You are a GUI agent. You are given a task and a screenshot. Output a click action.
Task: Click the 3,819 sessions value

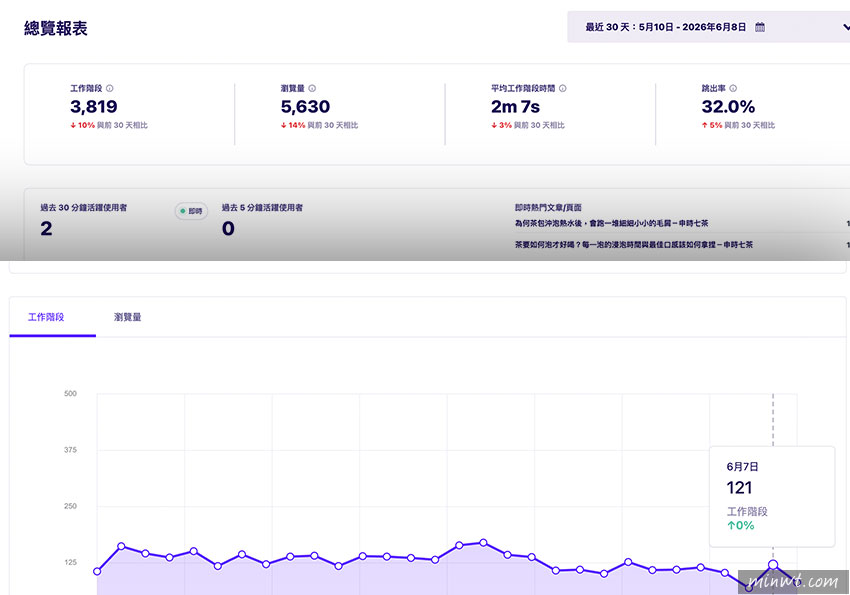94,107
